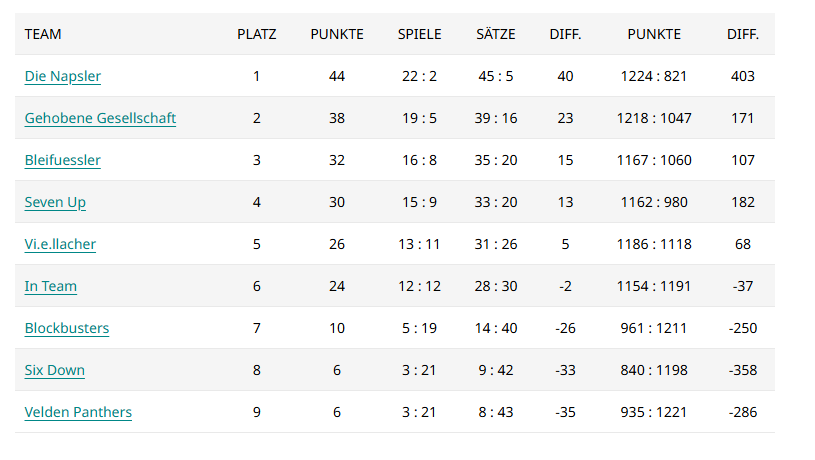Image resolution: width=815 pixels, height=460 pixels.
Task: Select the -358 difference cell of Six Down
Action: coord(743,371)
